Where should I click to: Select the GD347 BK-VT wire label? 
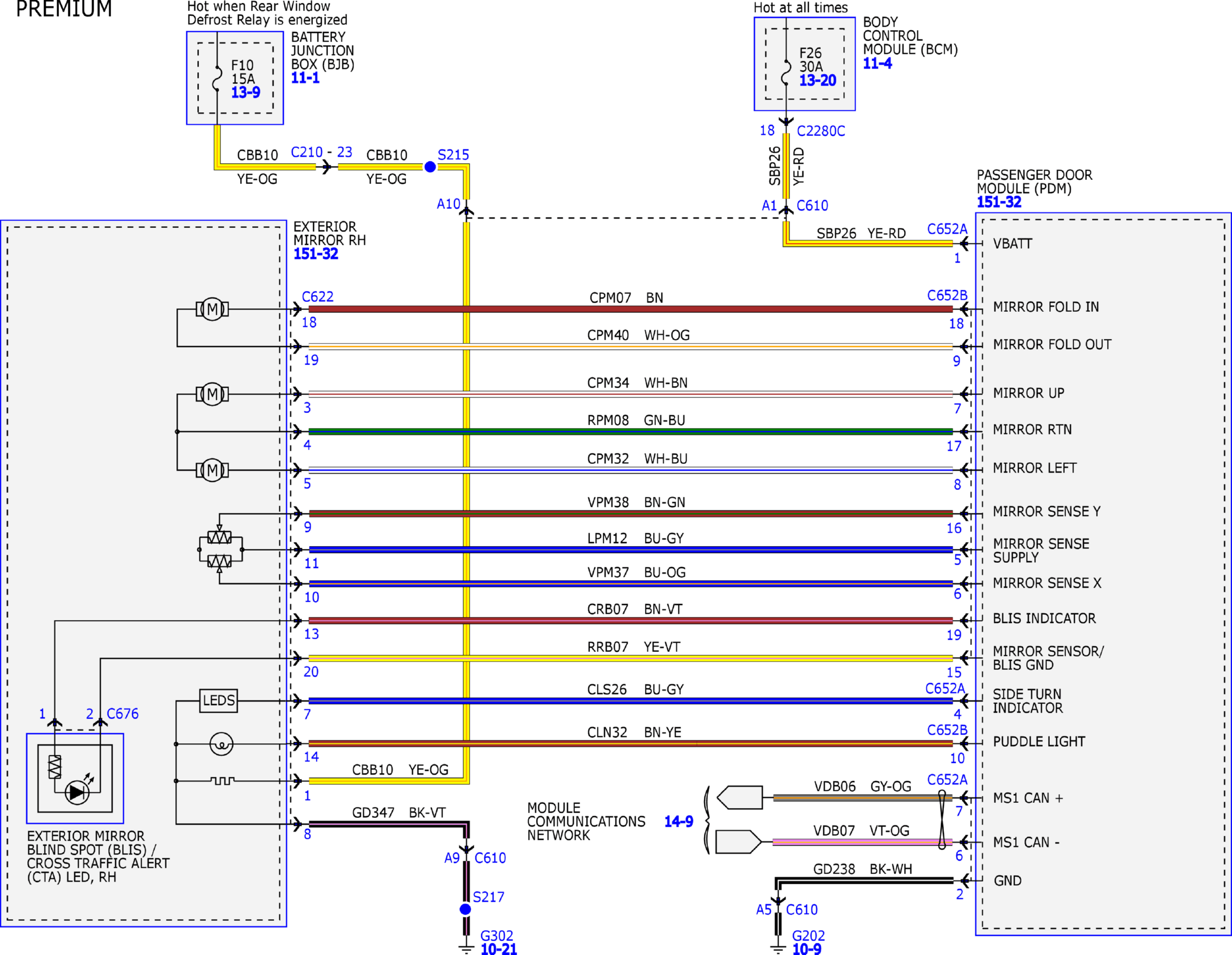tap(399, 813)
